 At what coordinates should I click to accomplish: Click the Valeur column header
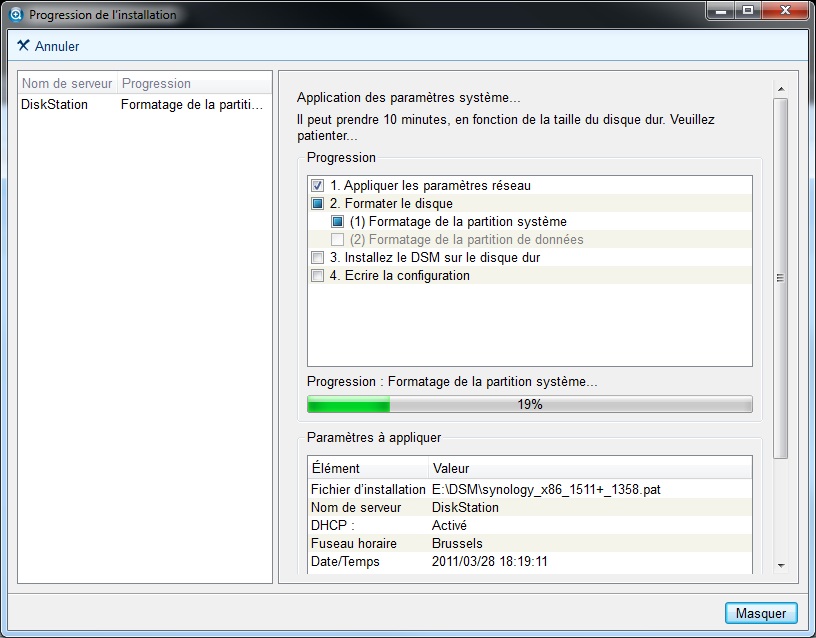coord(590,468)
